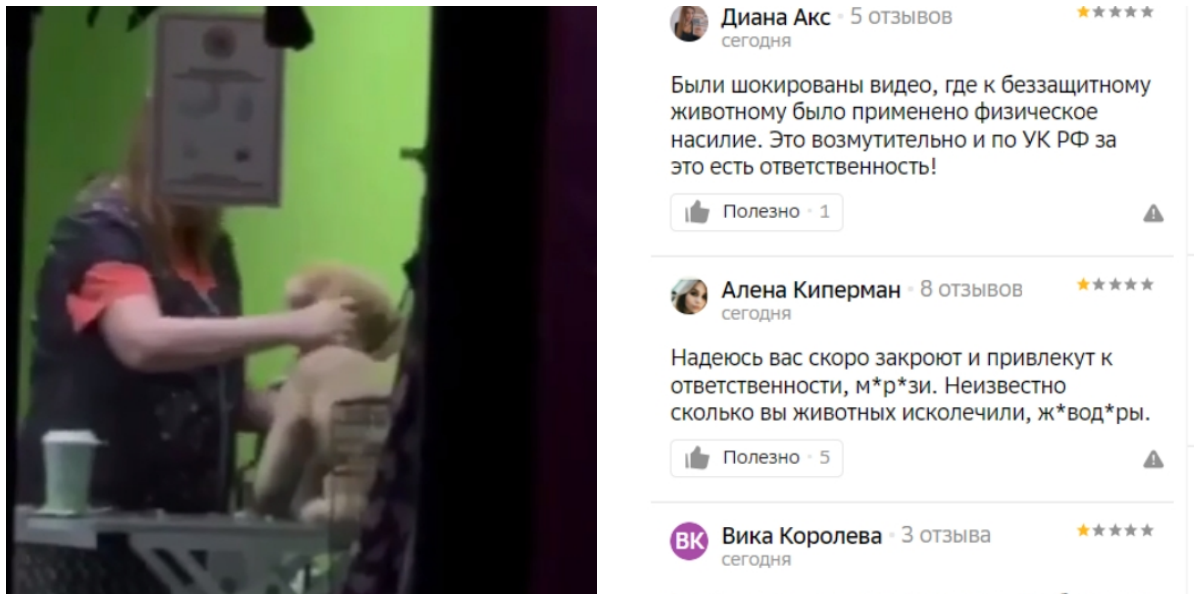Open reviewer name Диана Акс
This screenshot has width=1200, height=600.
[x=776, y=17]
